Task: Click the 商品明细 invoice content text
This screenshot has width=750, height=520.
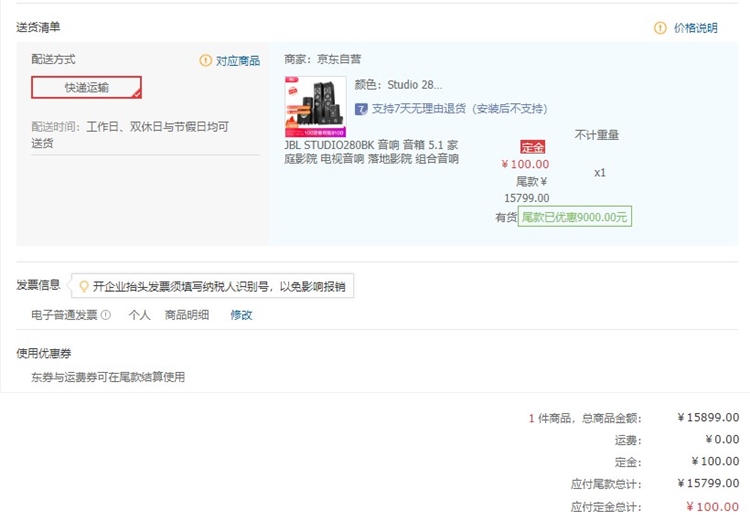Action: click(x=187, y=315)
